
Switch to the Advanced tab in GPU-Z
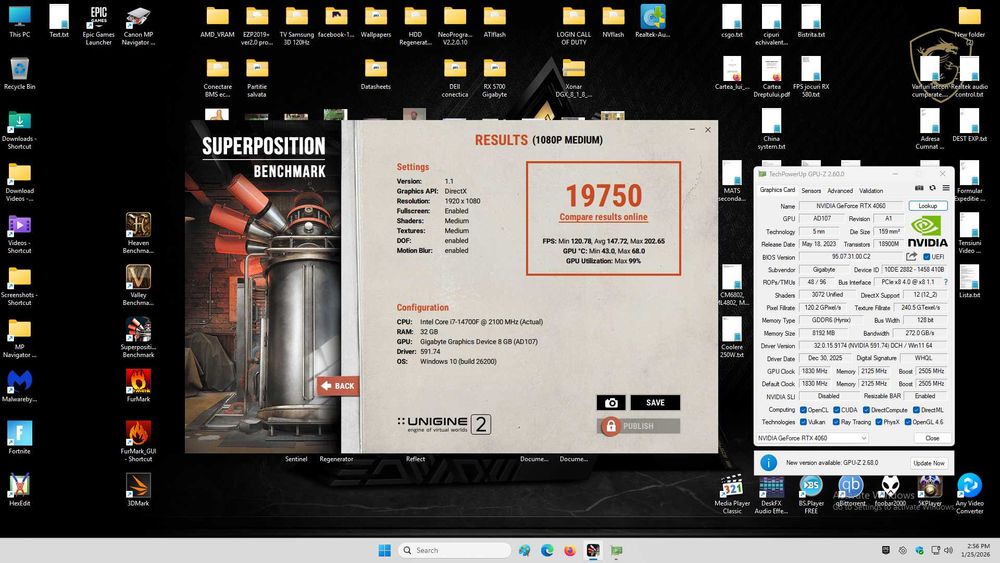point(839,191)
